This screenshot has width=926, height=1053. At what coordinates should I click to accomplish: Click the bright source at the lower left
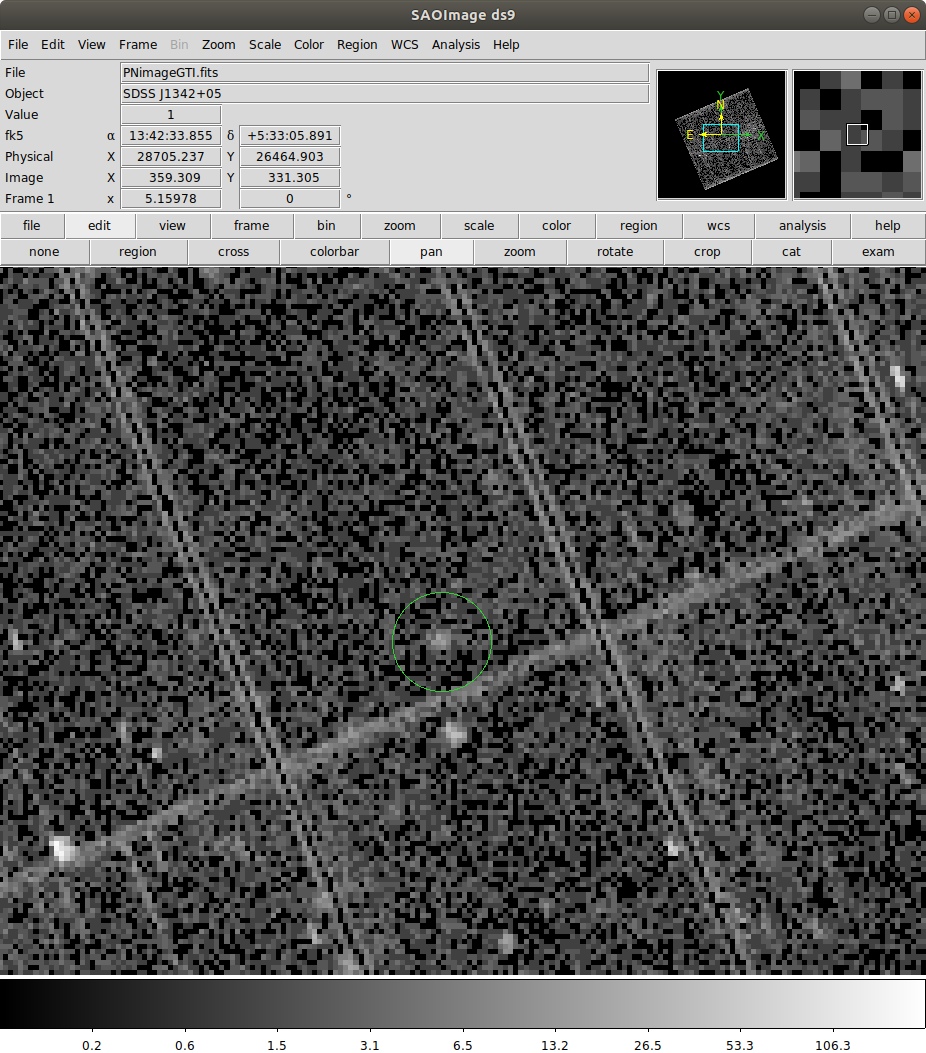coord(62,850)
